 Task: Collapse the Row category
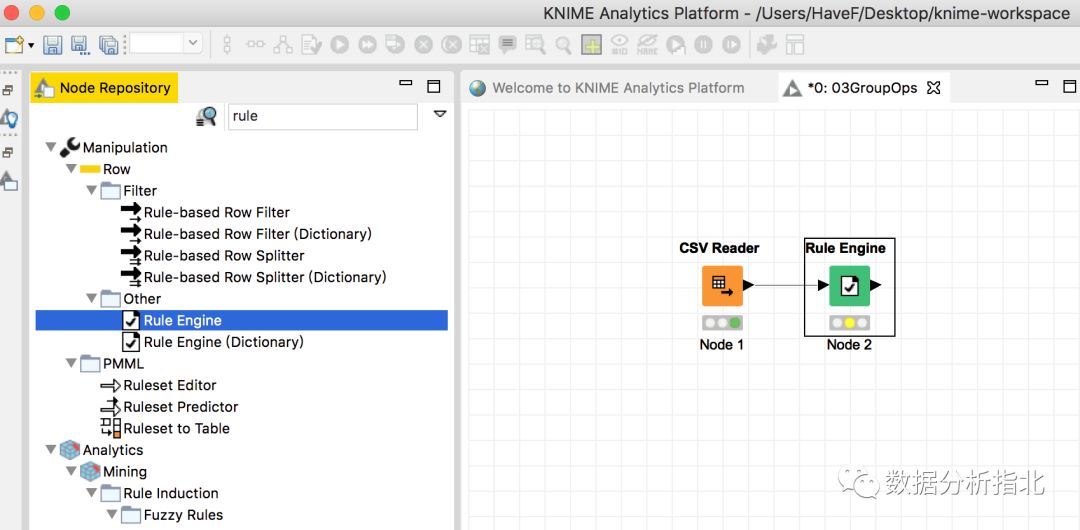pos(71,169)
